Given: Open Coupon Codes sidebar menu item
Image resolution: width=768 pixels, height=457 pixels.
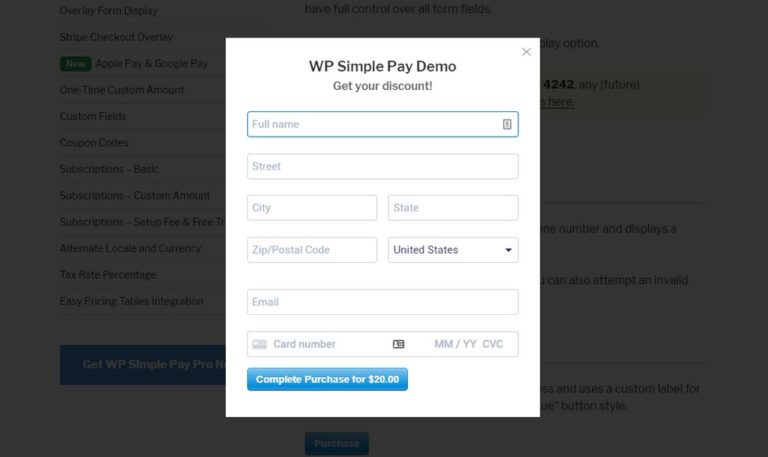Looking at the screenshot, I should pos(94,143).
